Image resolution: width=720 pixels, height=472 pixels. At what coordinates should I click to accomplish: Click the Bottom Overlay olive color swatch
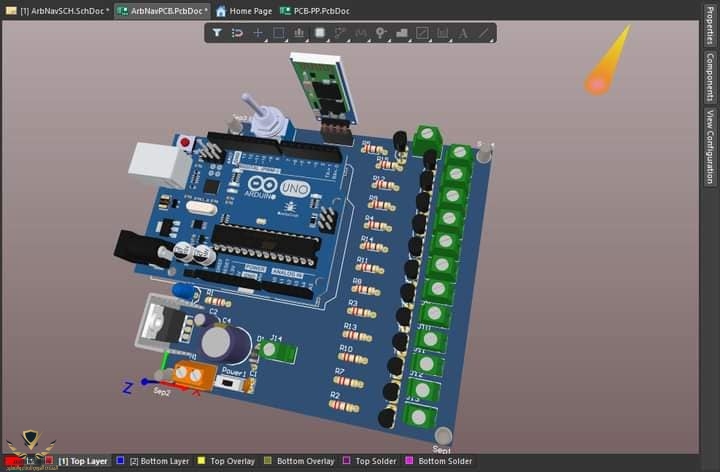tap(268, 461)
